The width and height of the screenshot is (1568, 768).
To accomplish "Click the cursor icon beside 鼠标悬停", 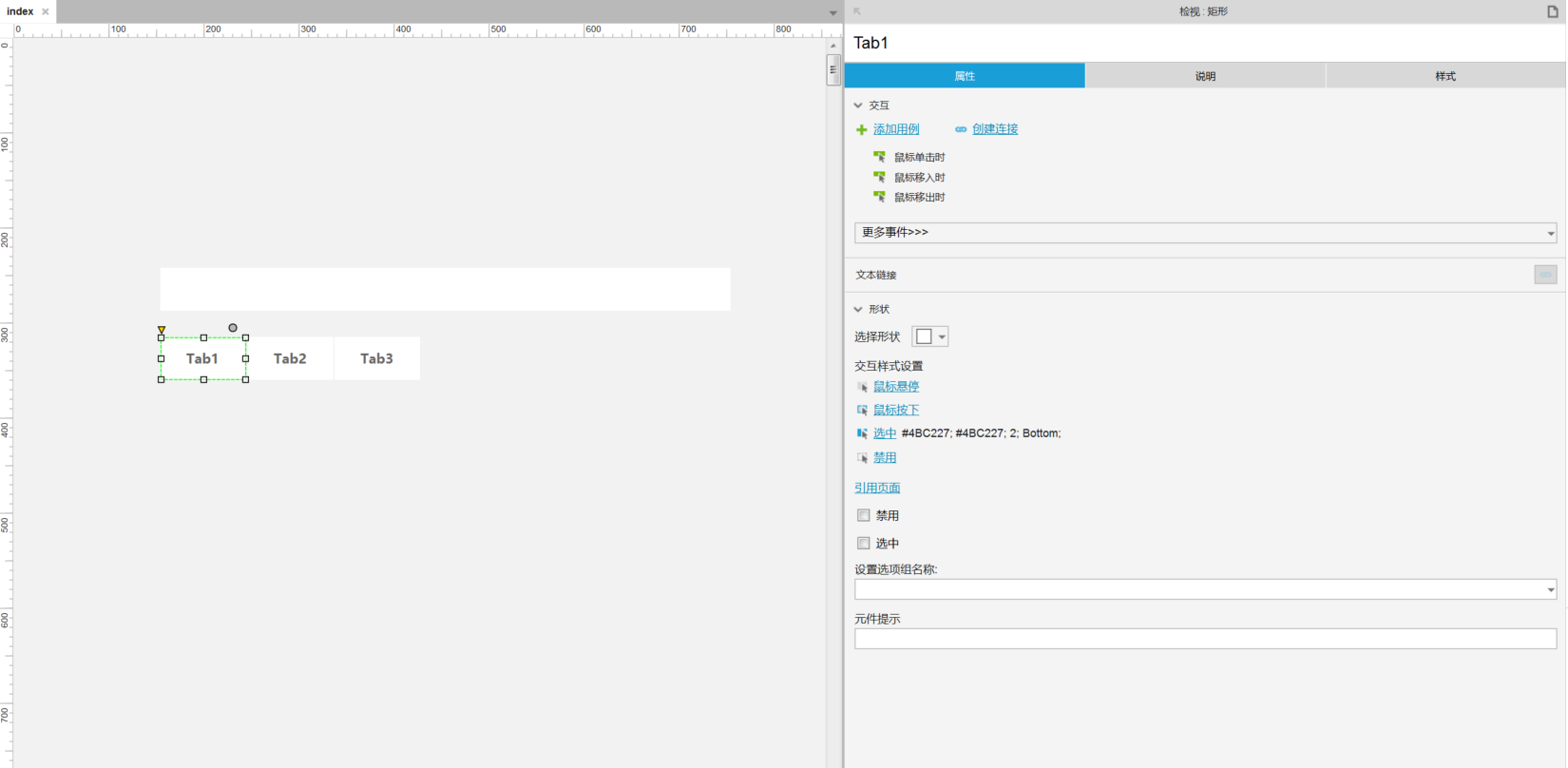I will pyautogui.click(x=863, y=387).
